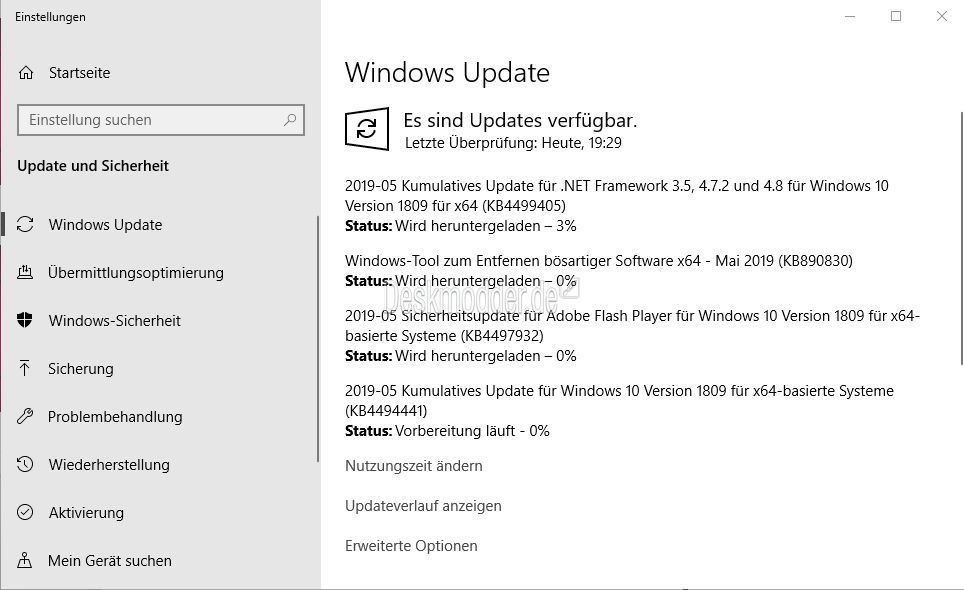Screen dimensions: 964x590
Task: Click the search magnifier icon
Action: 290,119
